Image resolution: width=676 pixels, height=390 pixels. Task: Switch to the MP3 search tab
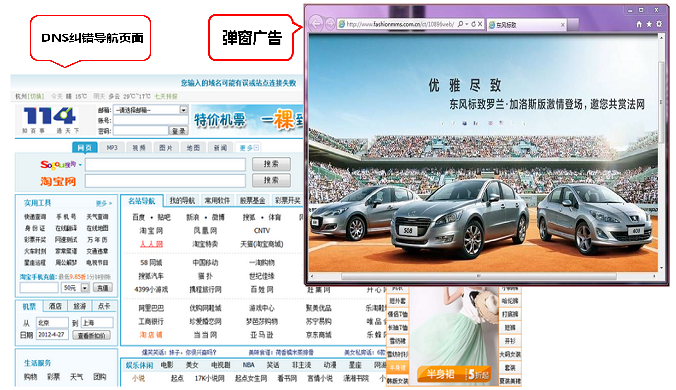coord(112,148)
